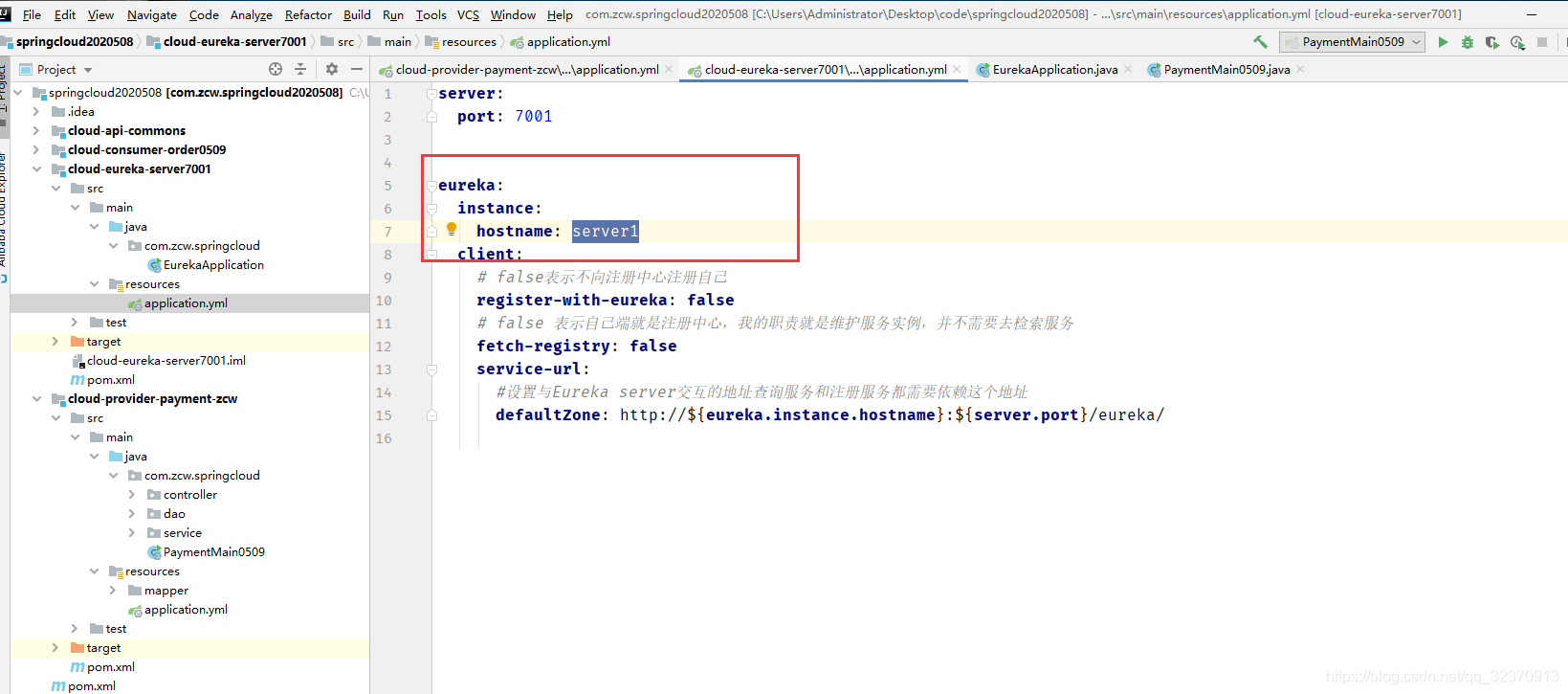This screenshot has width=1568, height=694.
Task: Click the Build project hammer icon
Action: click(x=1260, y=42)
